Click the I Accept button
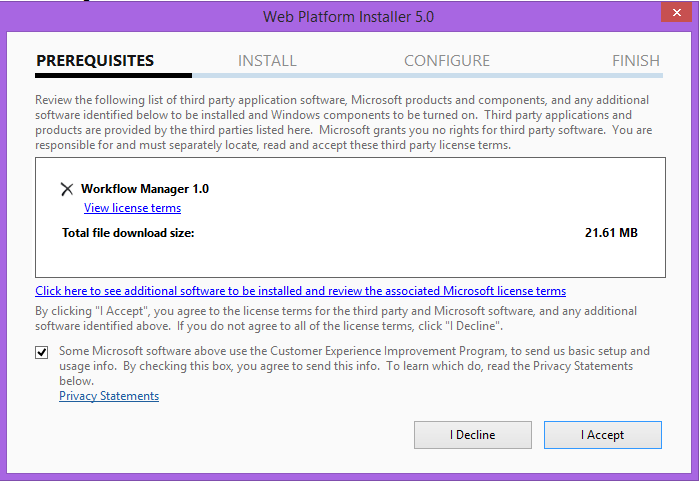 (603, 435)
